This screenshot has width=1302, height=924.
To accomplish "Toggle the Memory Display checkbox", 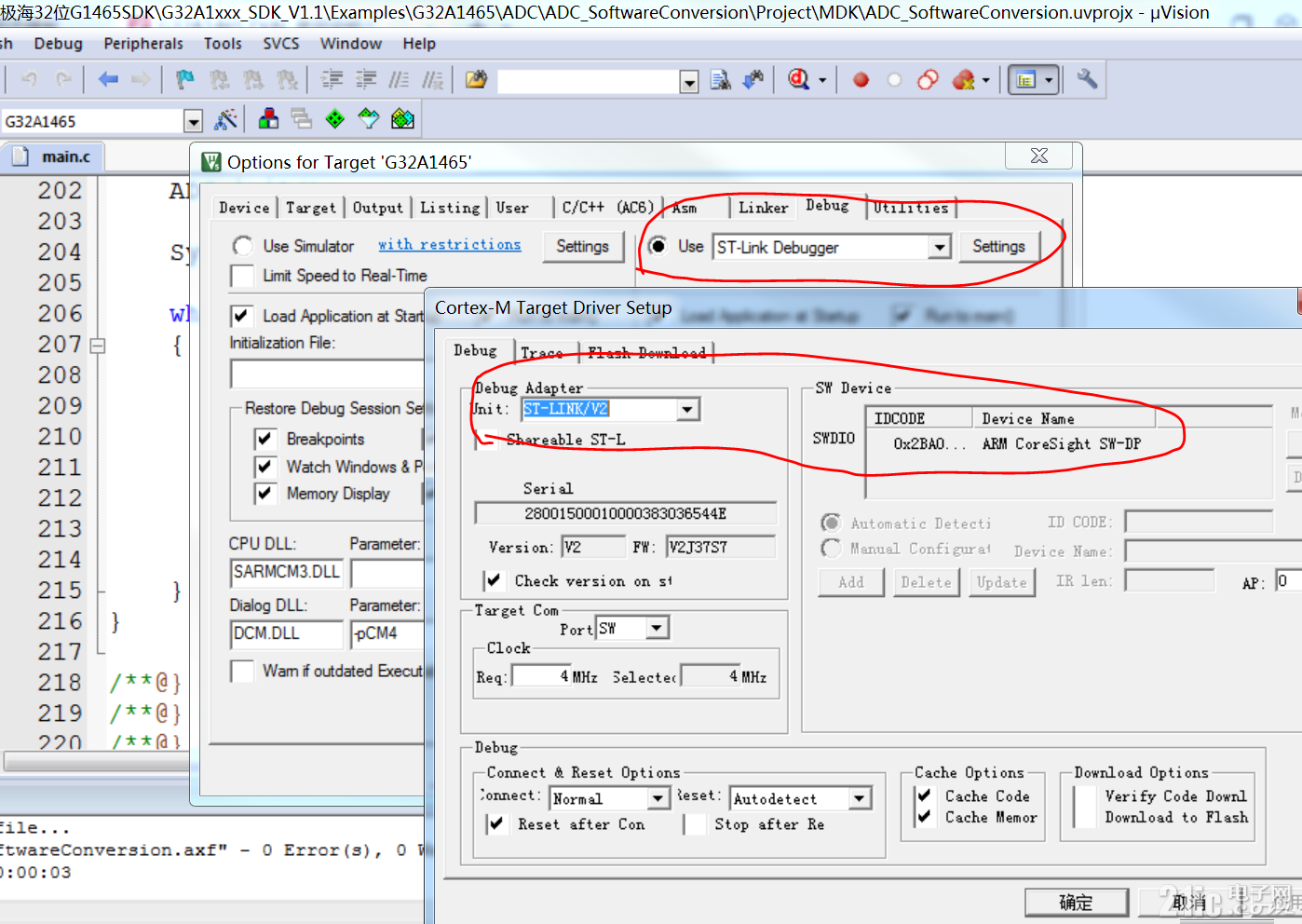I will [x=265, y=494].
